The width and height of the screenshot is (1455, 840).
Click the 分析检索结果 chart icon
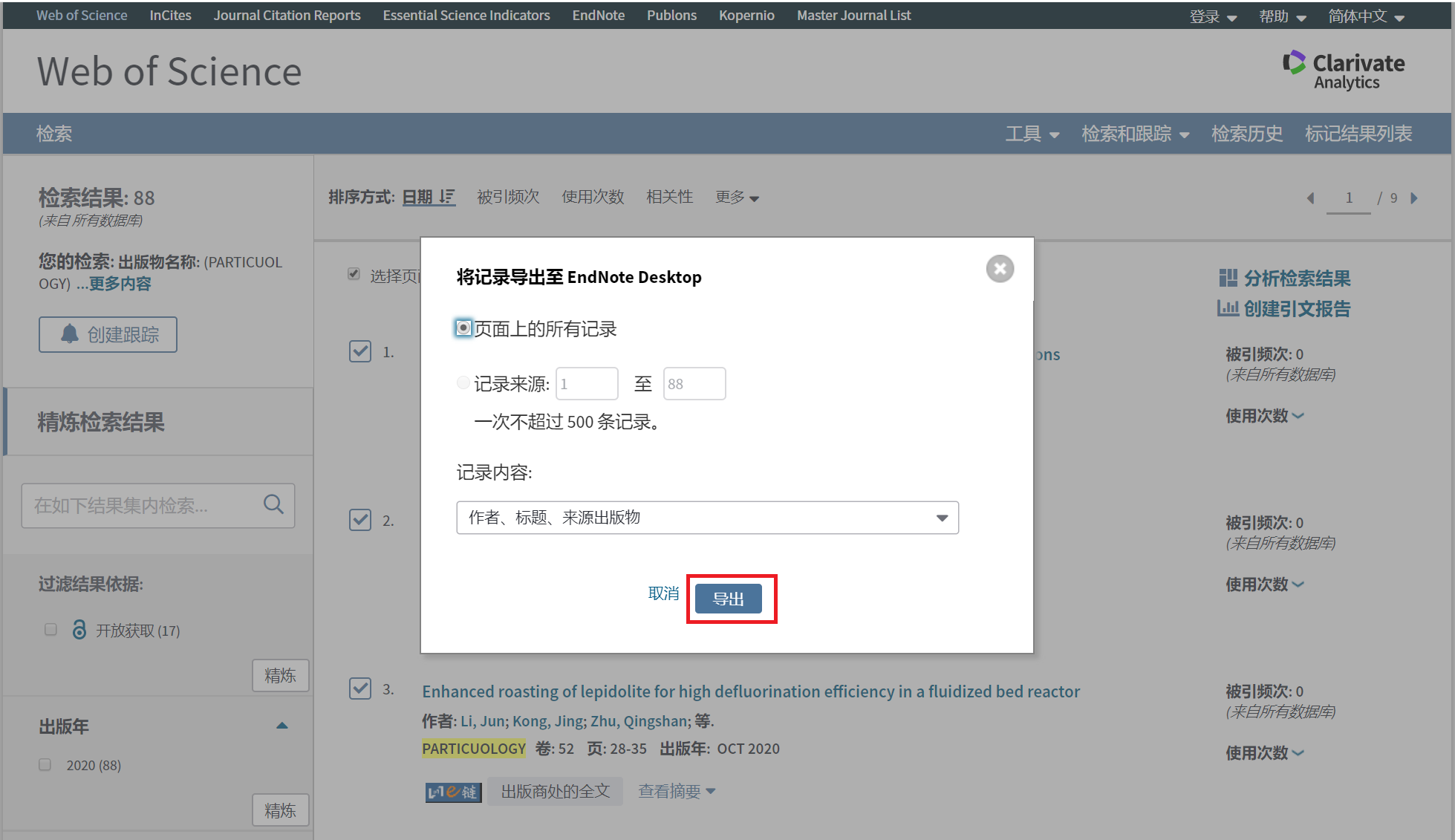pyautogui.click(x=1228, y=279)
